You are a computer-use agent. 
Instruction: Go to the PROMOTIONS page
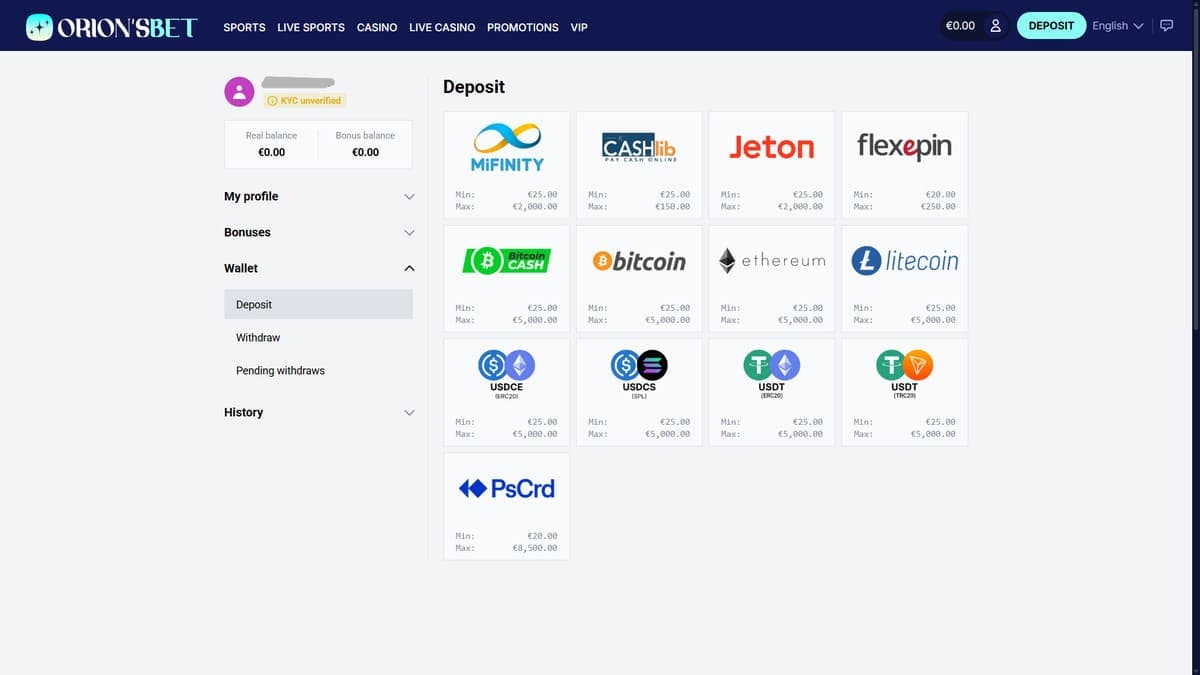pyautogui.click(x=523, y=27)
